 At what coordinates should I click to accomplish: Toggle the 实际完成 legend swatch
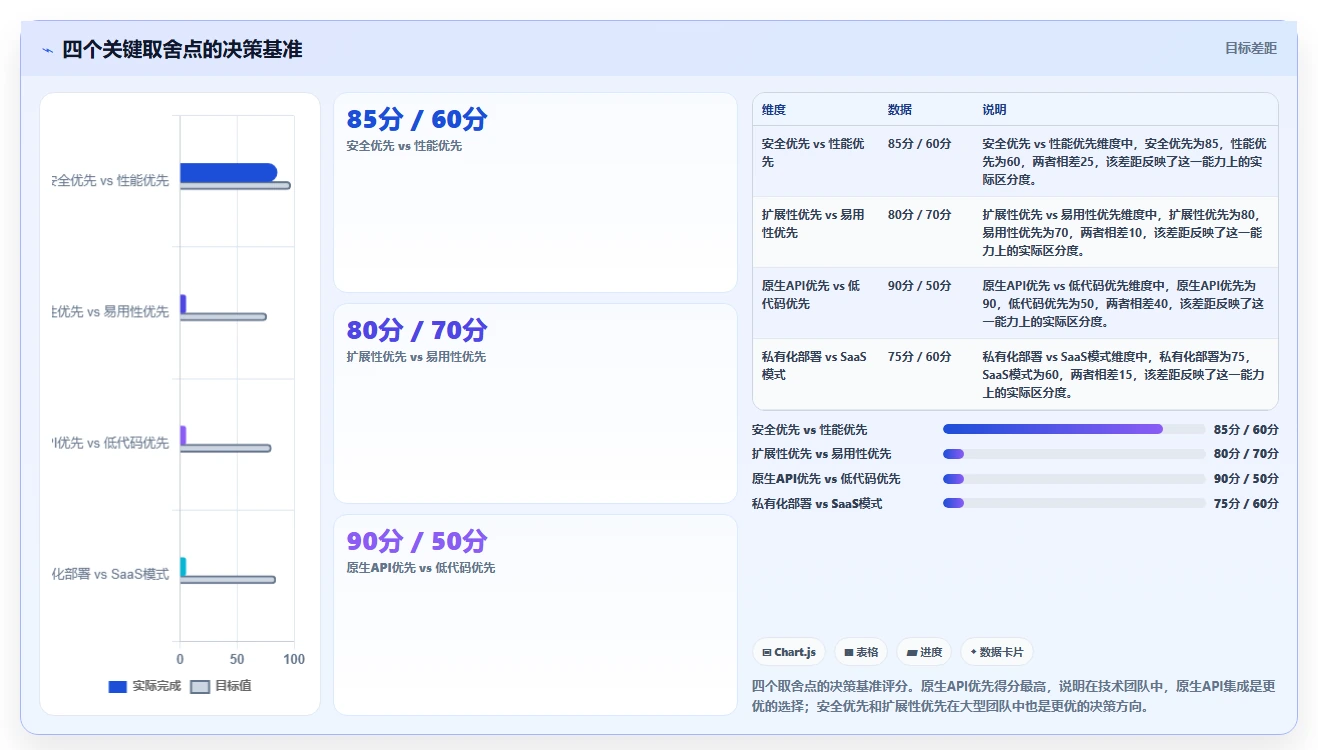pyautogui.click(x=118, y=687)
